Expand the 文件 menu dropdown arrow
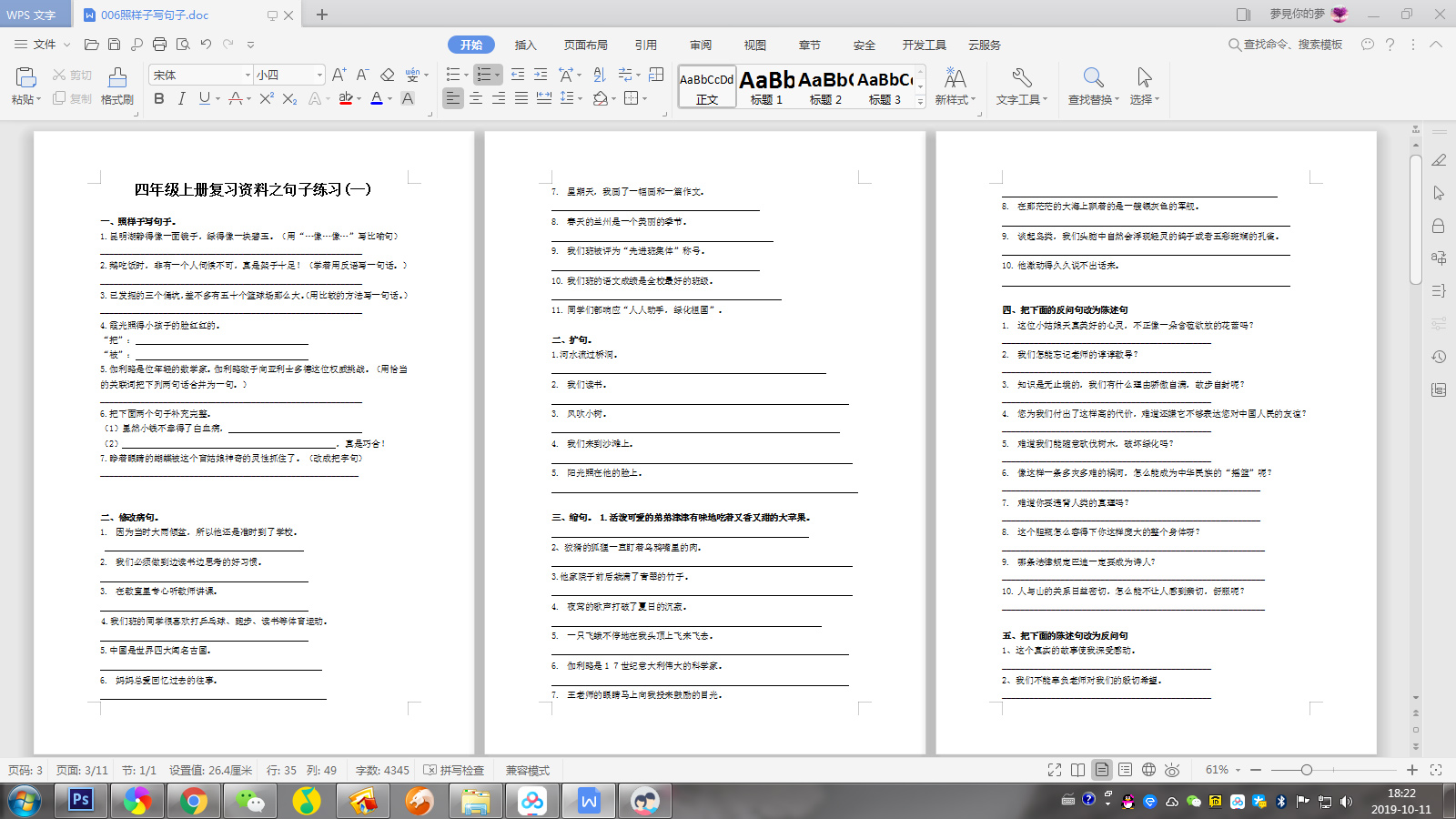The height and width of the screenshot is (819, 1456). click(x=67, y=45)
